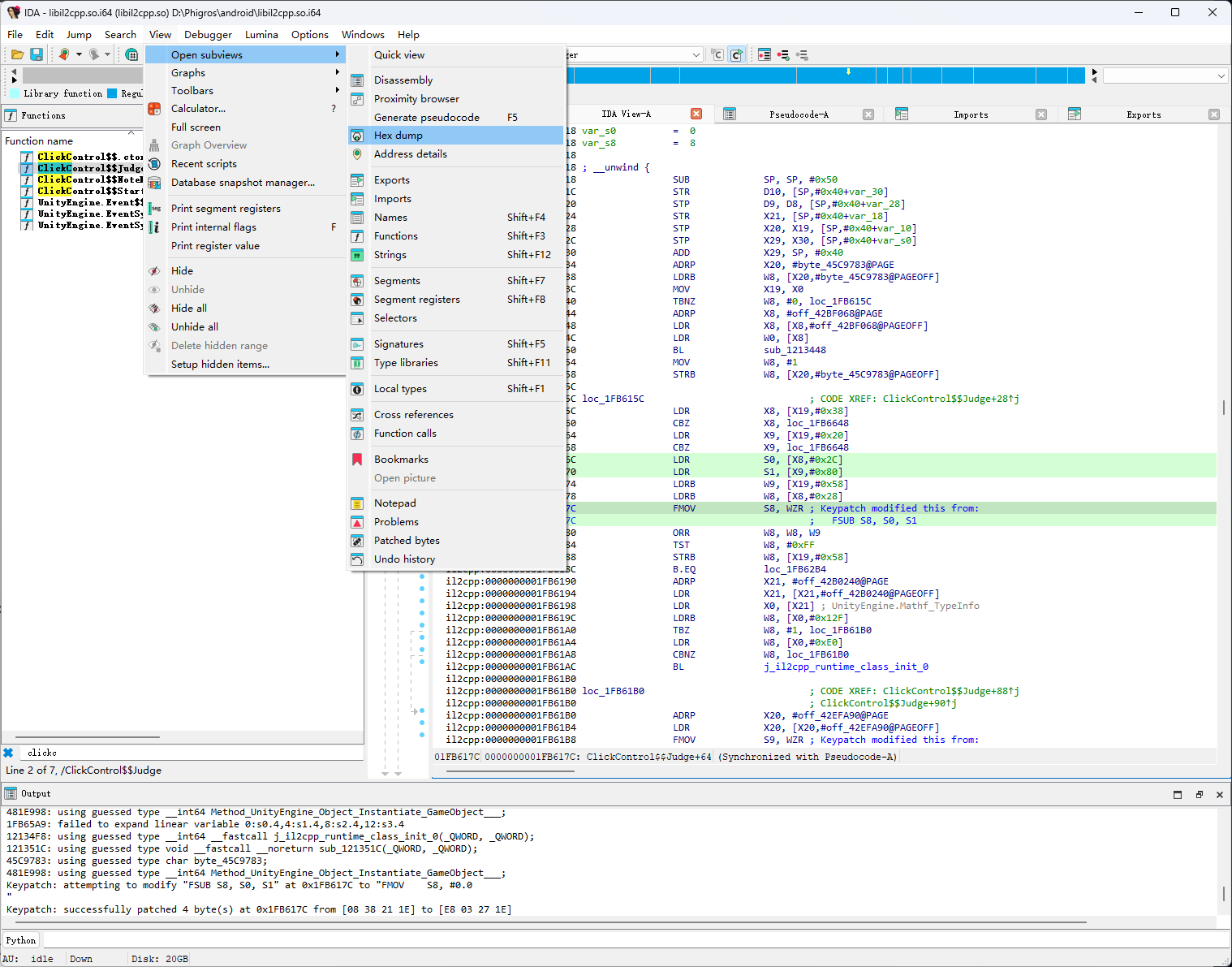Click the Recent scripts icon
The width and height of the screenshot is (1232, 967).
pos(154,164)
